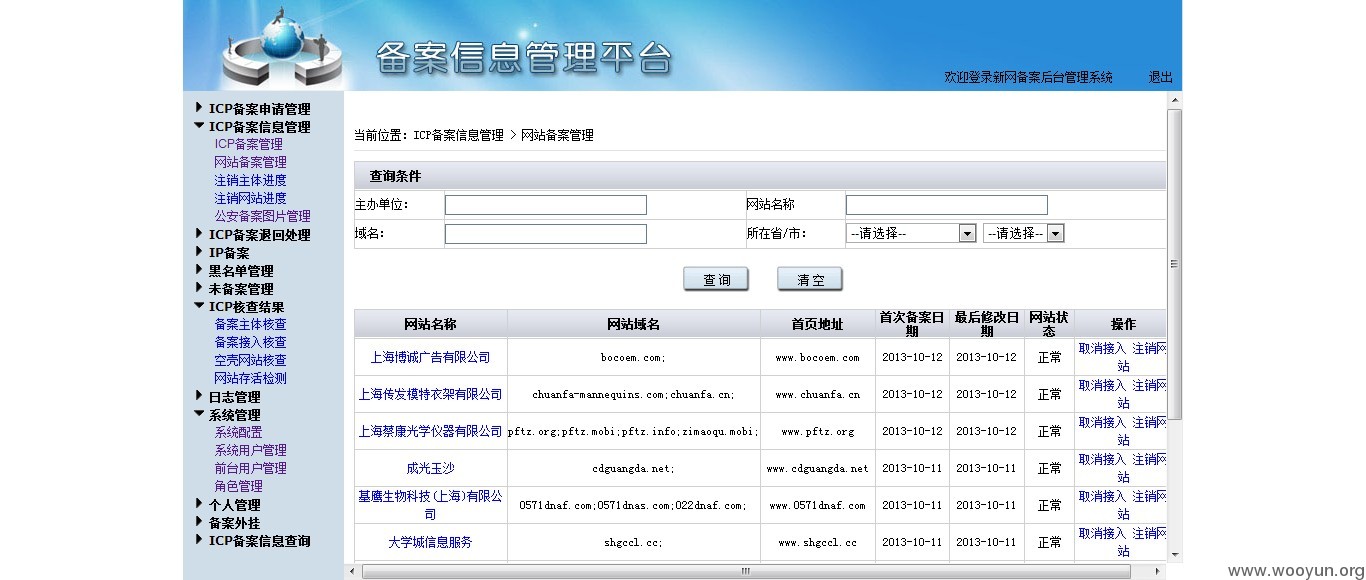Viewport: 1366px width, 580px height.
Task: Click the vertical scrollbar up arrow
Action: click(1175, 100)
